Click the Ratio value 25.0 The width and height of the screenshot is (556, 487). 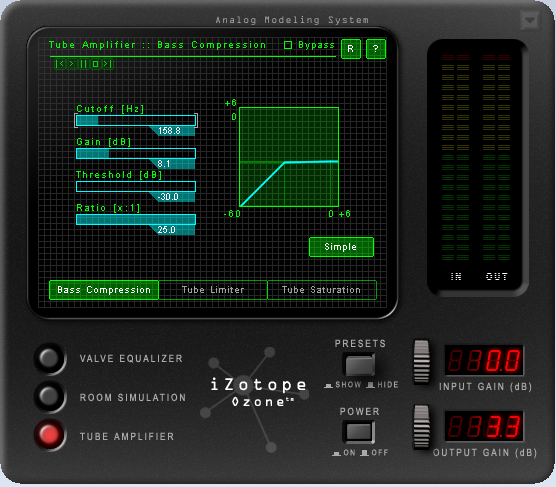[167, 229]
